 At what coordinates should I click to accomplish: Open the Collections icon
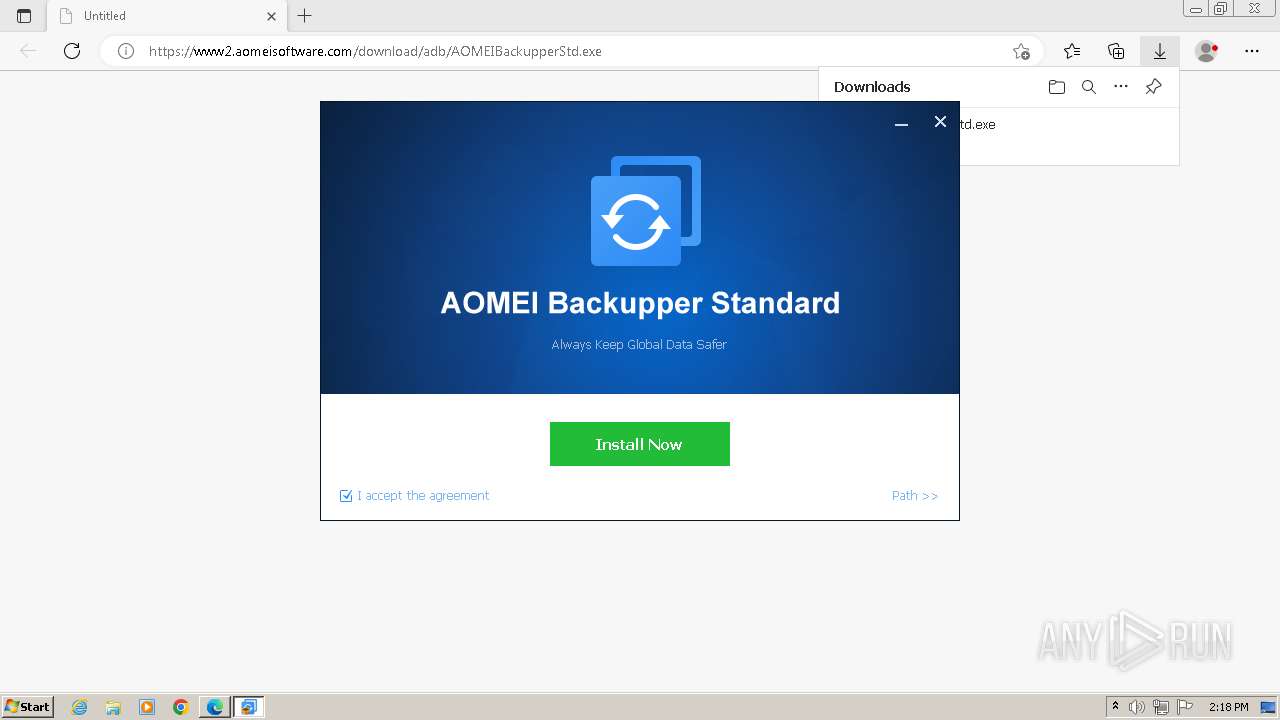pos(1116,51)
